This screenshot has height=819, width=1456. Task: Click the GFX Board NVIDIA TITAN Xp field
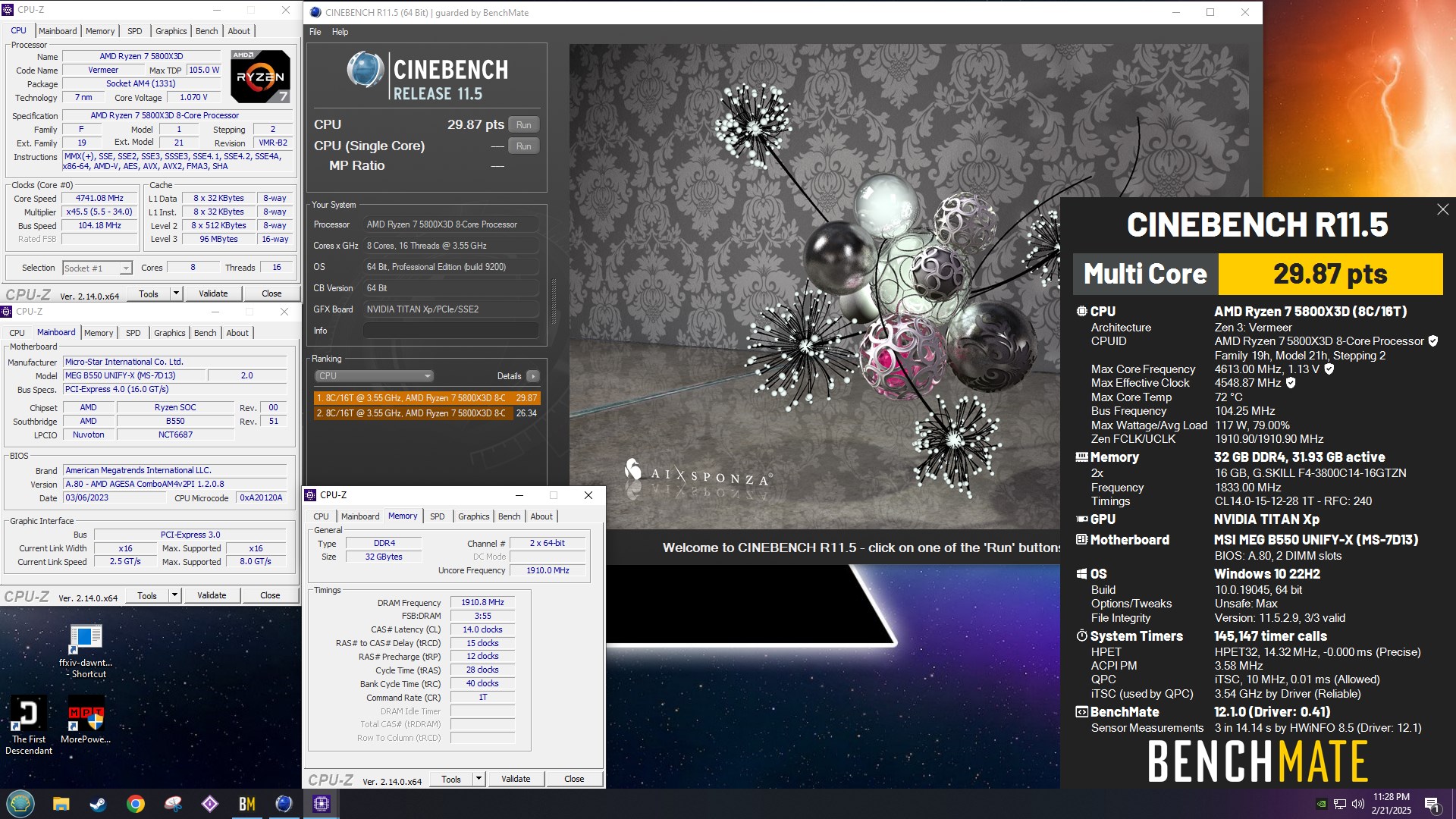[450, 309]
